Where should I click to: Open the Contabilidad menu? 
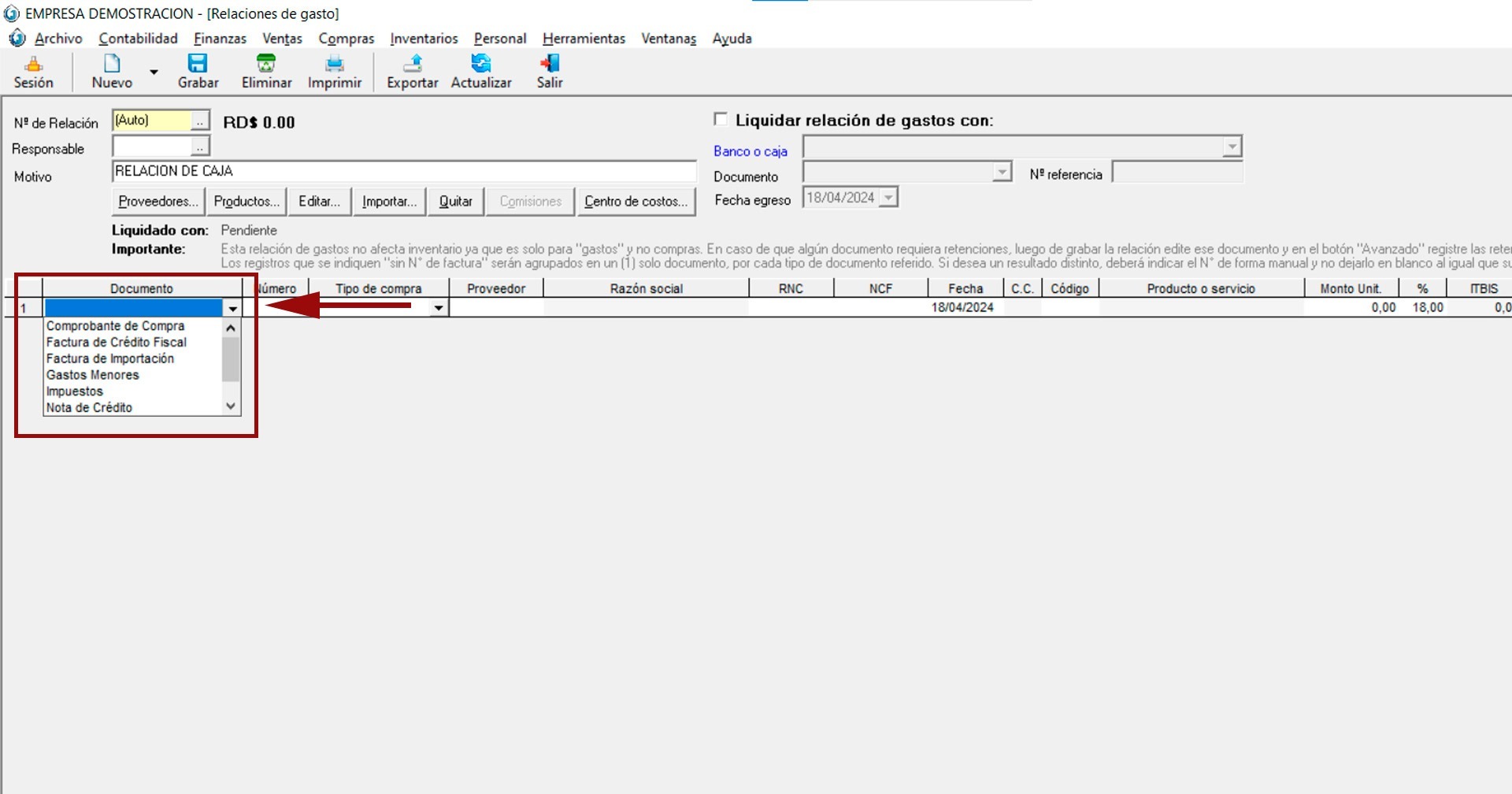coord(138,39)
